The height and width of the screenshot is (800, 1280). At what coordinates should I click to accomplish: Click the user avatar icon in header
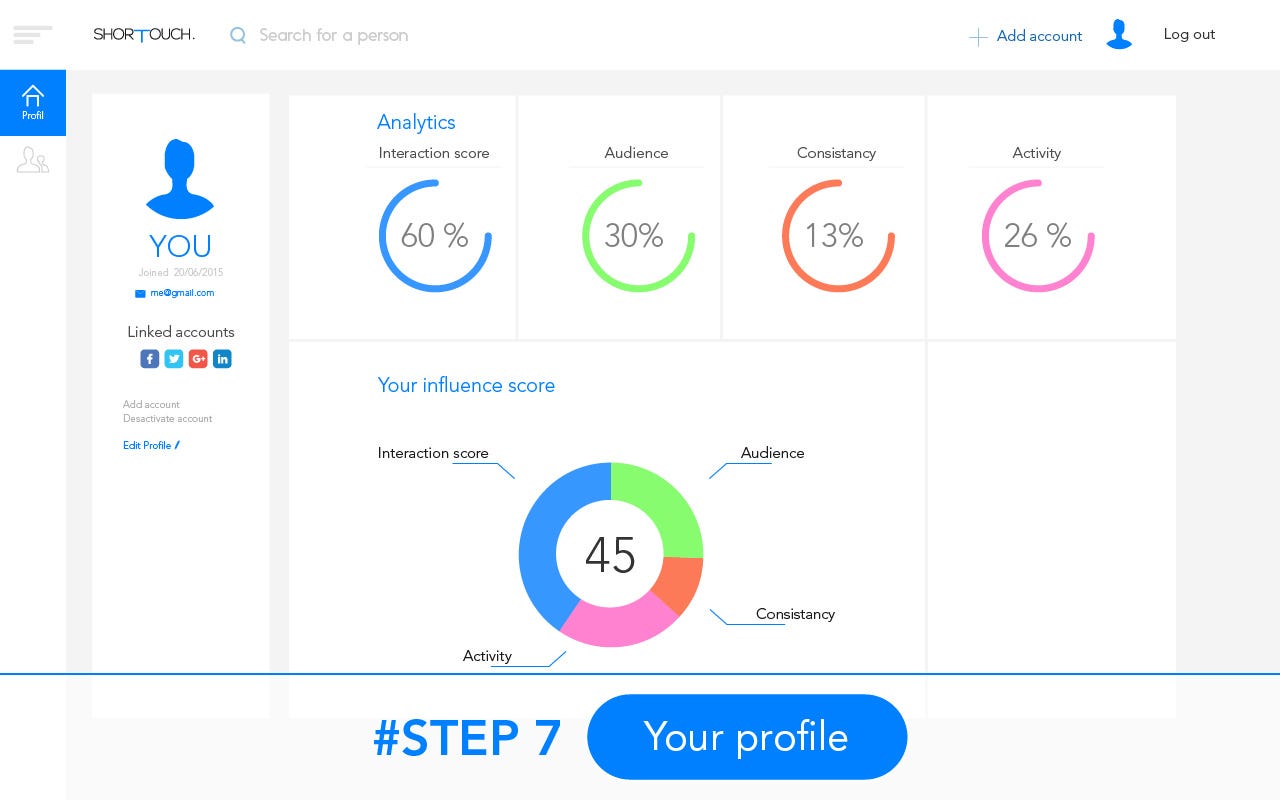click(x=1119, y=34)
